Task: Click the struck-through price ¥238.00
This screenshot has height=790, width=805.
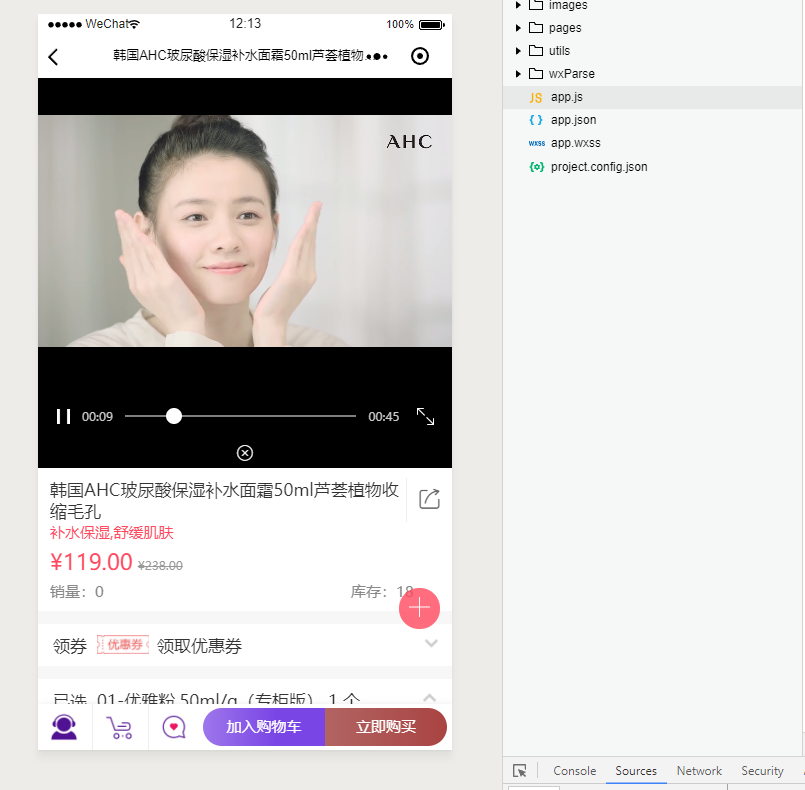Action: tap(160, 566)
